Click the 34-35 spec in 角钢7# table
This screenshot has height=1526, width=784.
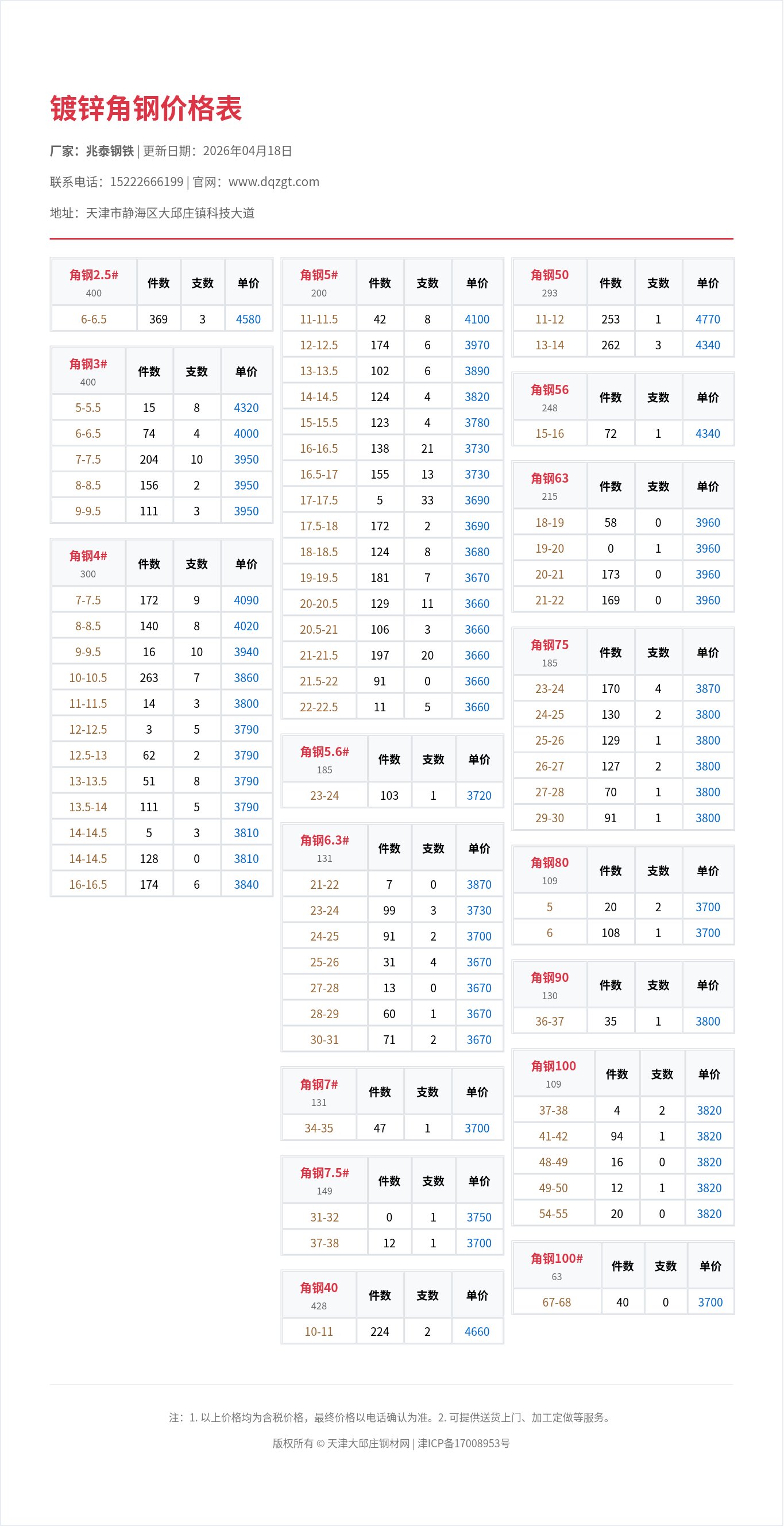(319, 1128)
